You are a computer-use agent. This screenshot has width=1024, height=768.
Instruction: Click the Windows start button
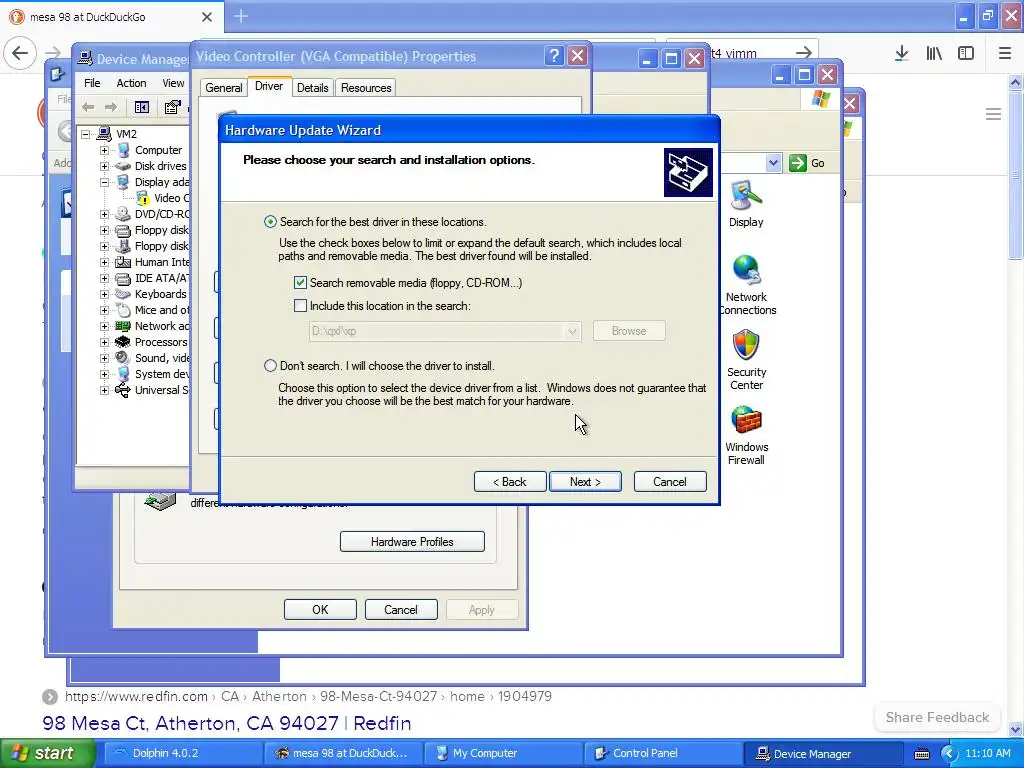[48, 753]
